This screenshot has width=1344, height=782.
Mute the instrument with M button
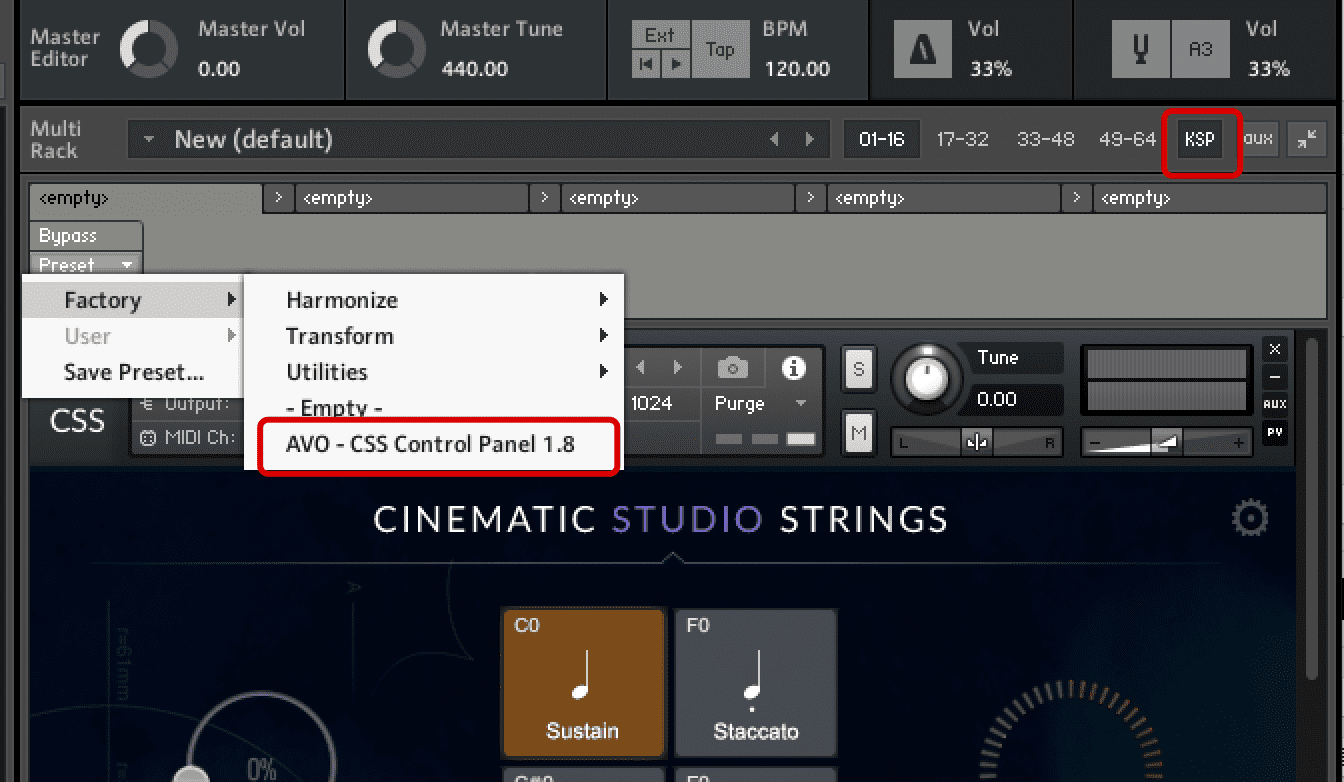click(857, 433)
